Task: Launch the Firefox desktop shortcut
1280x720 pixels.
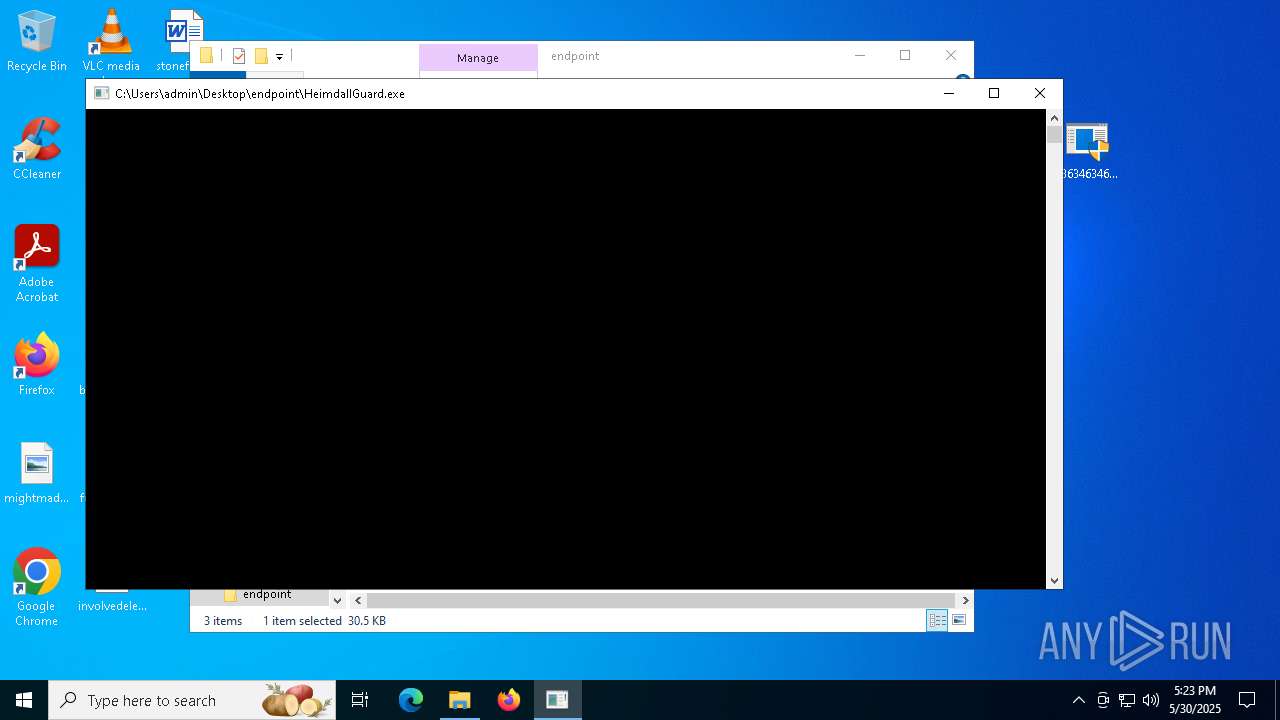Action: point(37,365)
